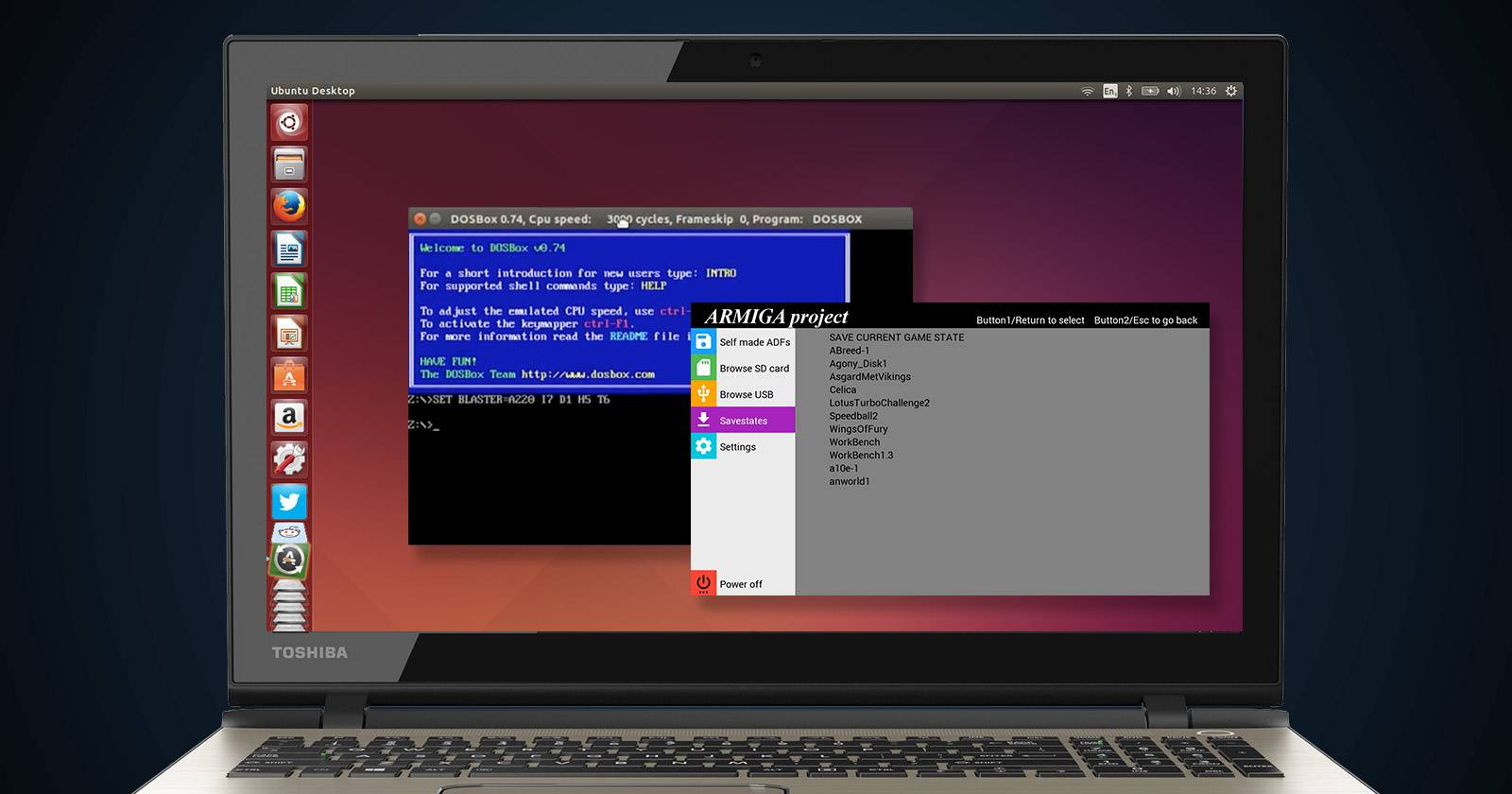
Task: Select the a10e-1 savestate
Action: [844, 468]
